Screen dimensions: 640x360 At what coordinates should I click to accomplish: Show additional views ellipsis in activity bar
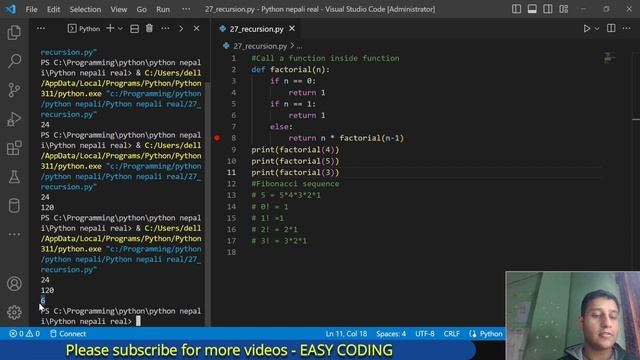tap(14, 234)
